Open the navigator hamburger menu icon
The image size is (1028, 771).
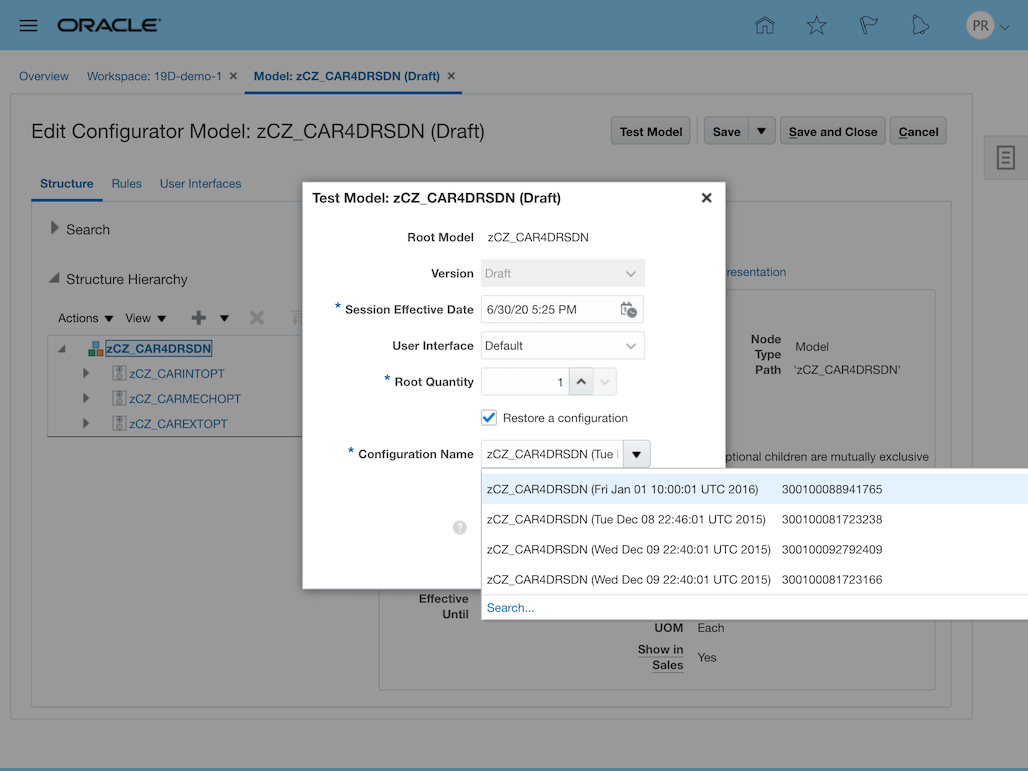pyautogui.click(x=27, y=25)
